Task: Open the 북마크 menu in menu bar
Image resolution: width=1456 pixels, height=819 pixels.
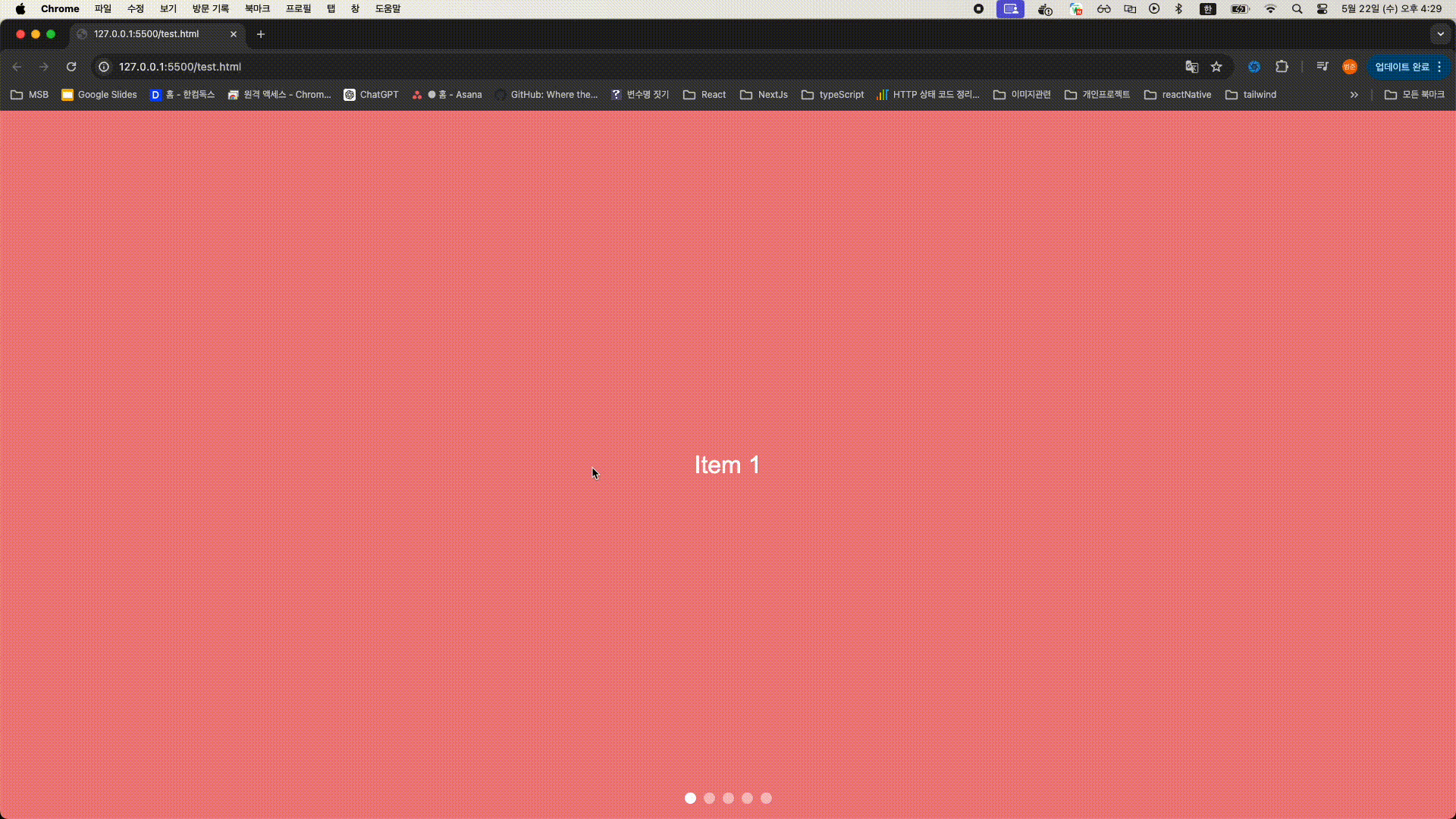Action: 257,9
